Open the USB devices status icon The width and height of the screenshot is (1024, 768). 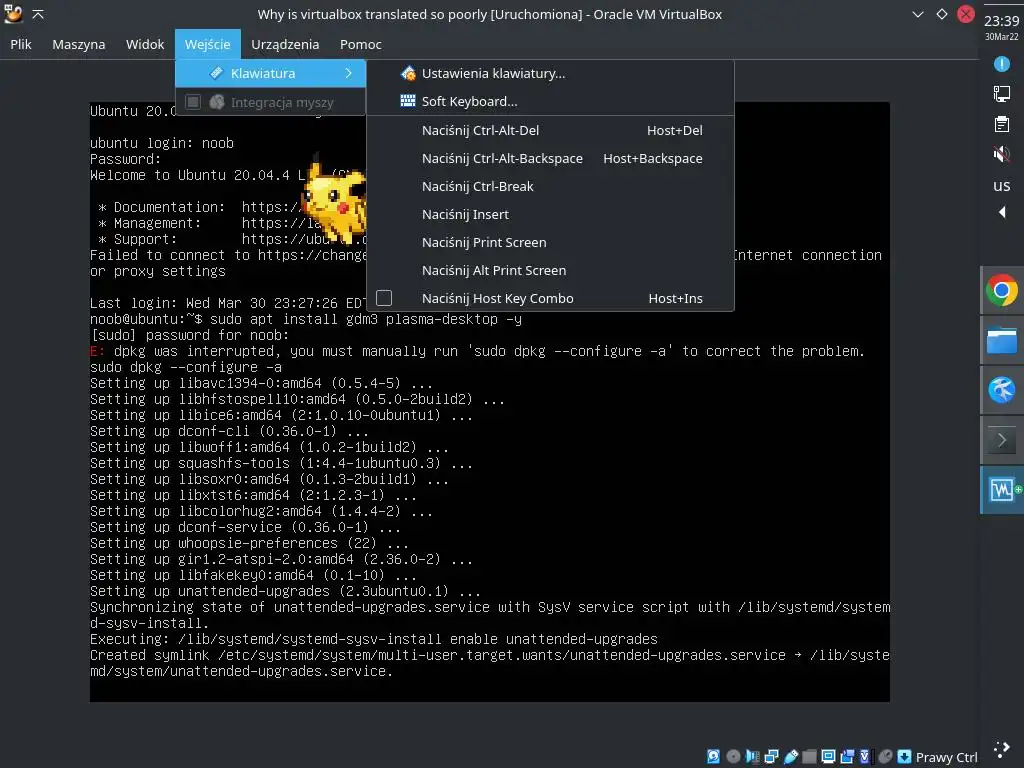coord(791,756)
